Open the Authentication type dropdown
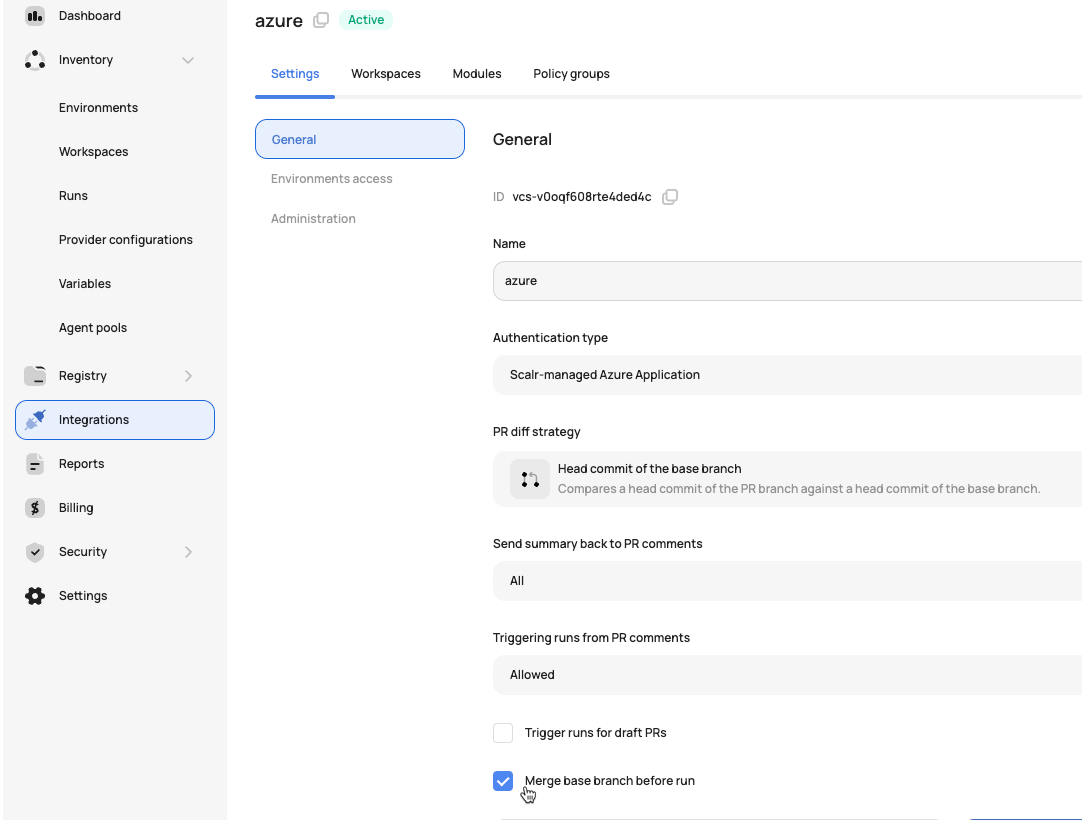1082x820 pixels. pos(787,375)
